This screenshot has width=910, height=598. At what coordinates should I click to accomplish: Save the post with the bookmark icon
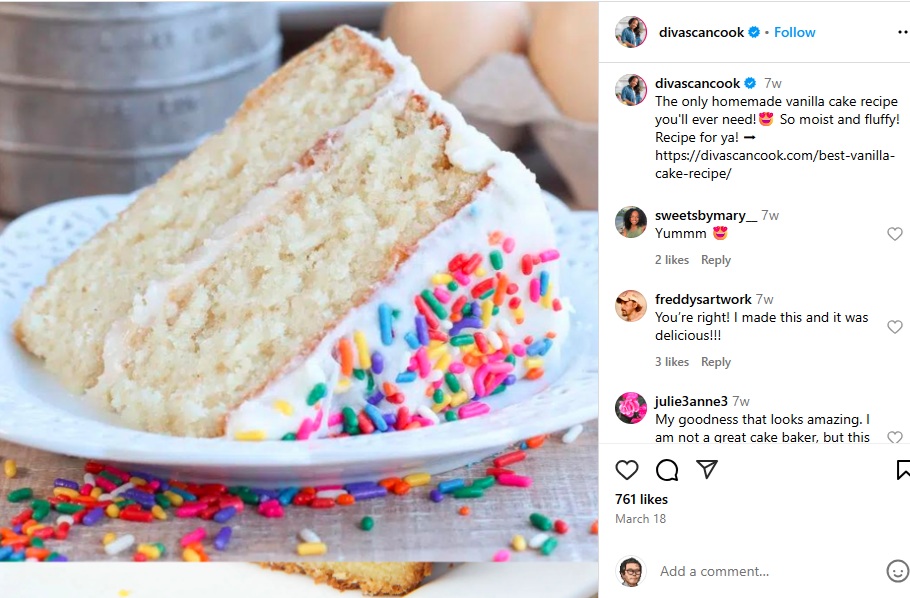[904, 470]
